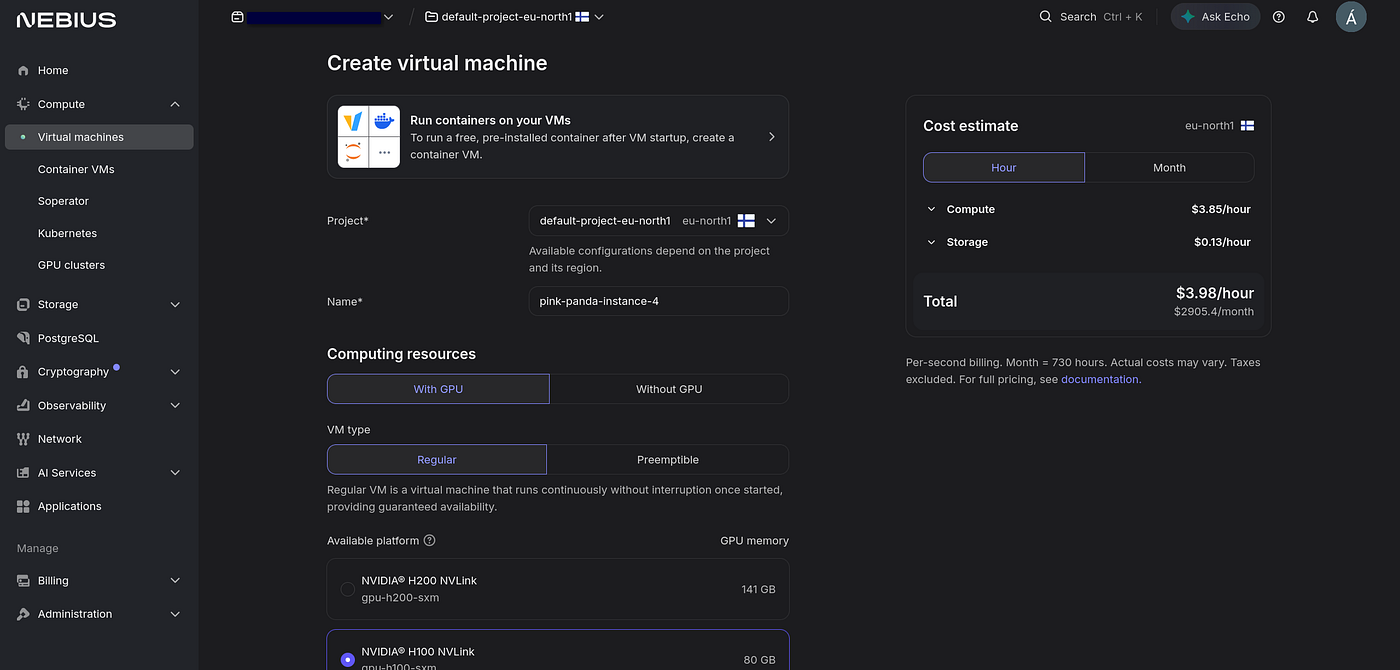Screen dimensions: 1400x670
Task: Select Preemptible VM type
Action: click(x=668, y=460)
